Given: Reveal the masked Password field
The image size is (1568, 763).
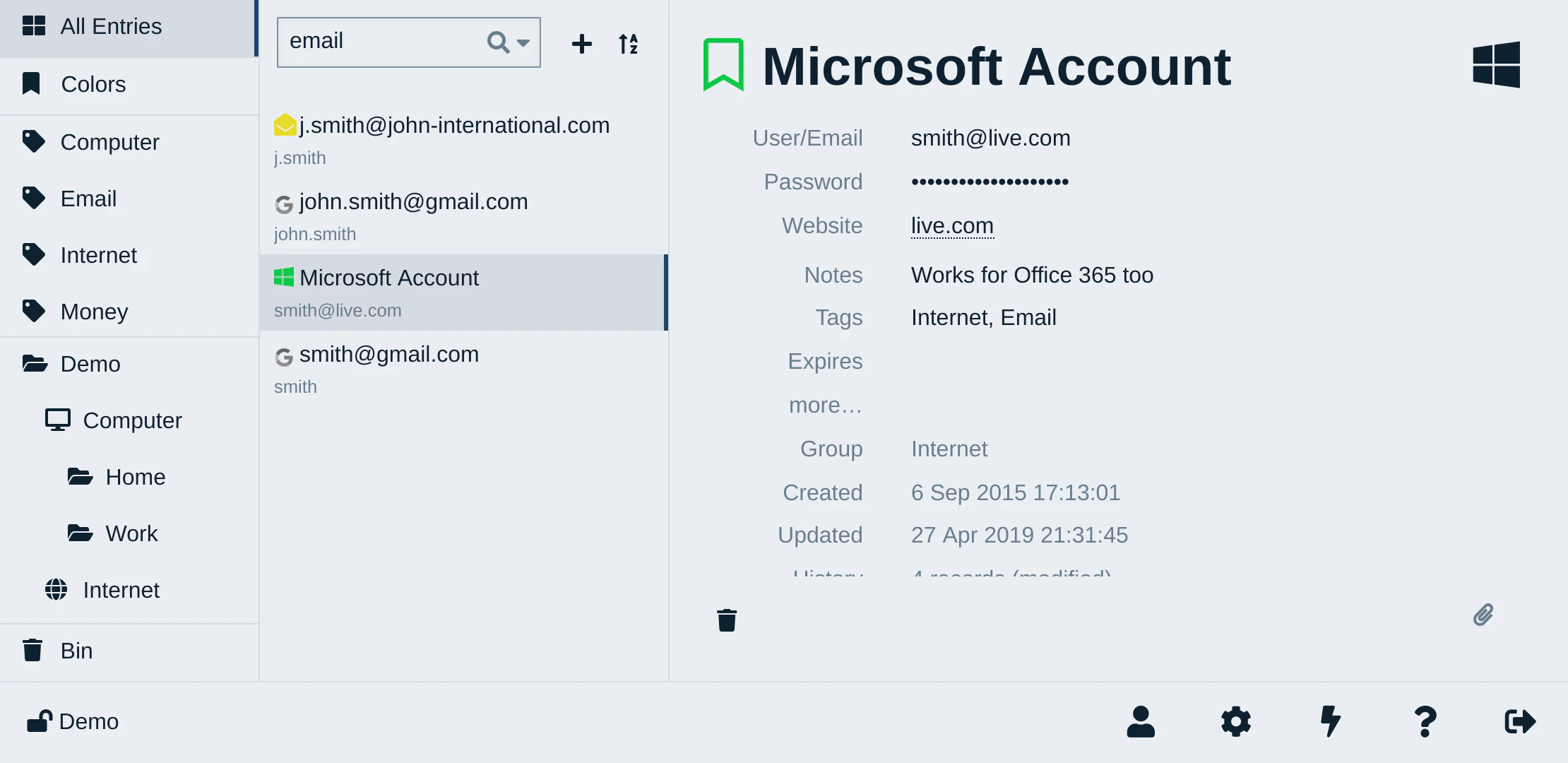Looking at the screenshot, I should coord(990,182).
